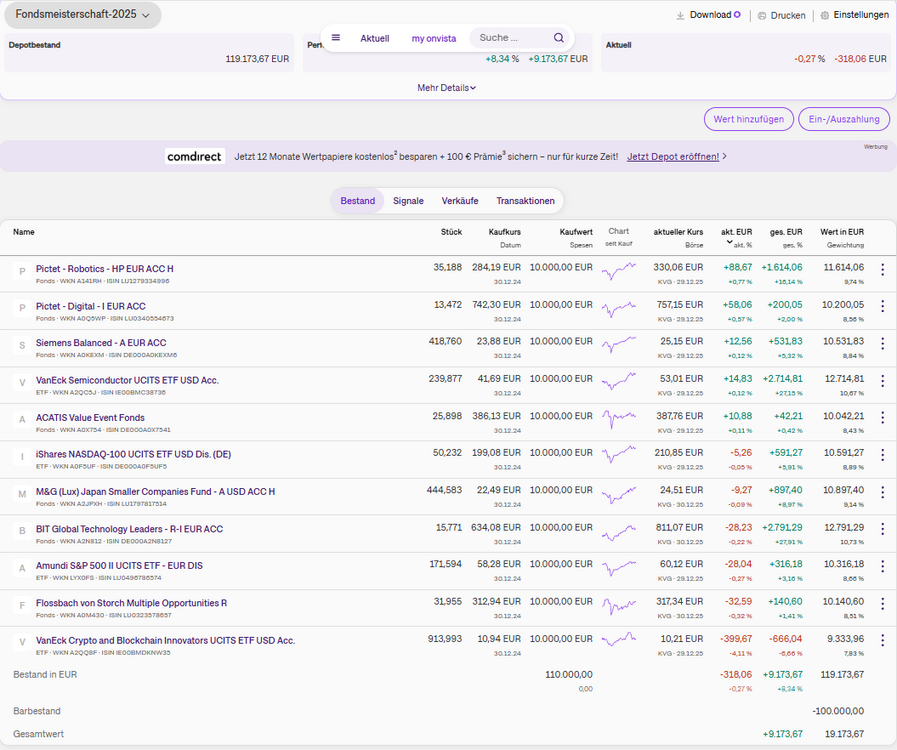897x750 pixels.
Task: Click the search magnifier icon
Action: coord(559,38)
